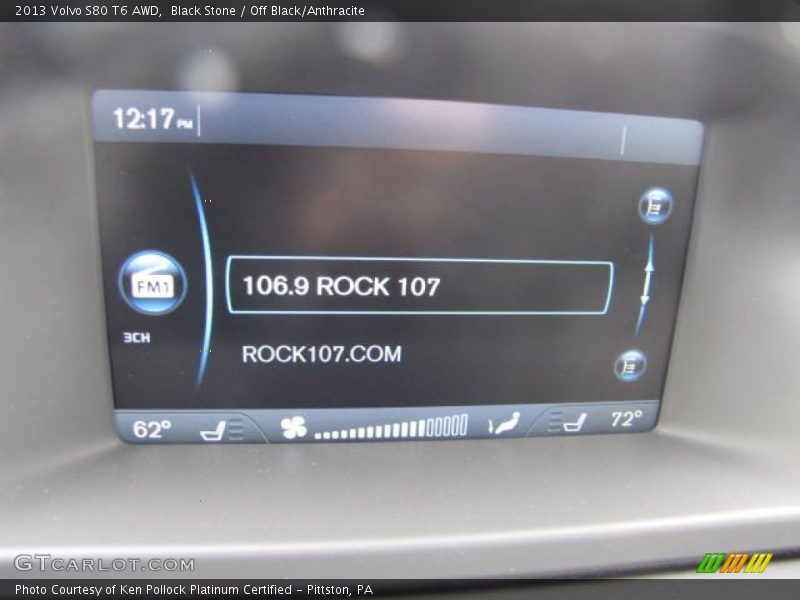The image size is (800, 600).
Task: Tap the passenger seat heating icon
Action: click(x=568, y=422)
